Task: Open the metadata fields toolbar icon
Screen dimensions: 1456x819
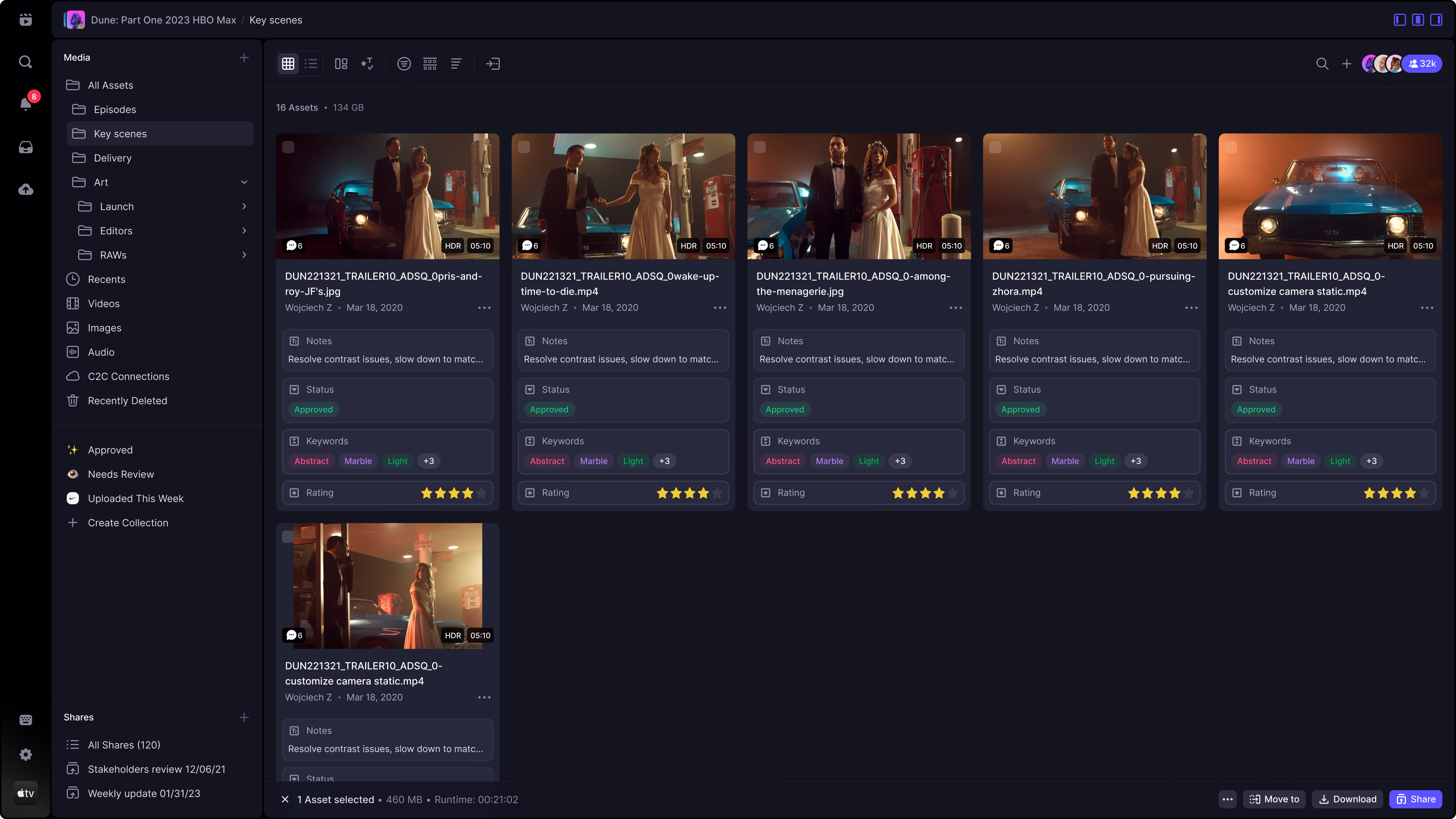Action: click(430, 63)
